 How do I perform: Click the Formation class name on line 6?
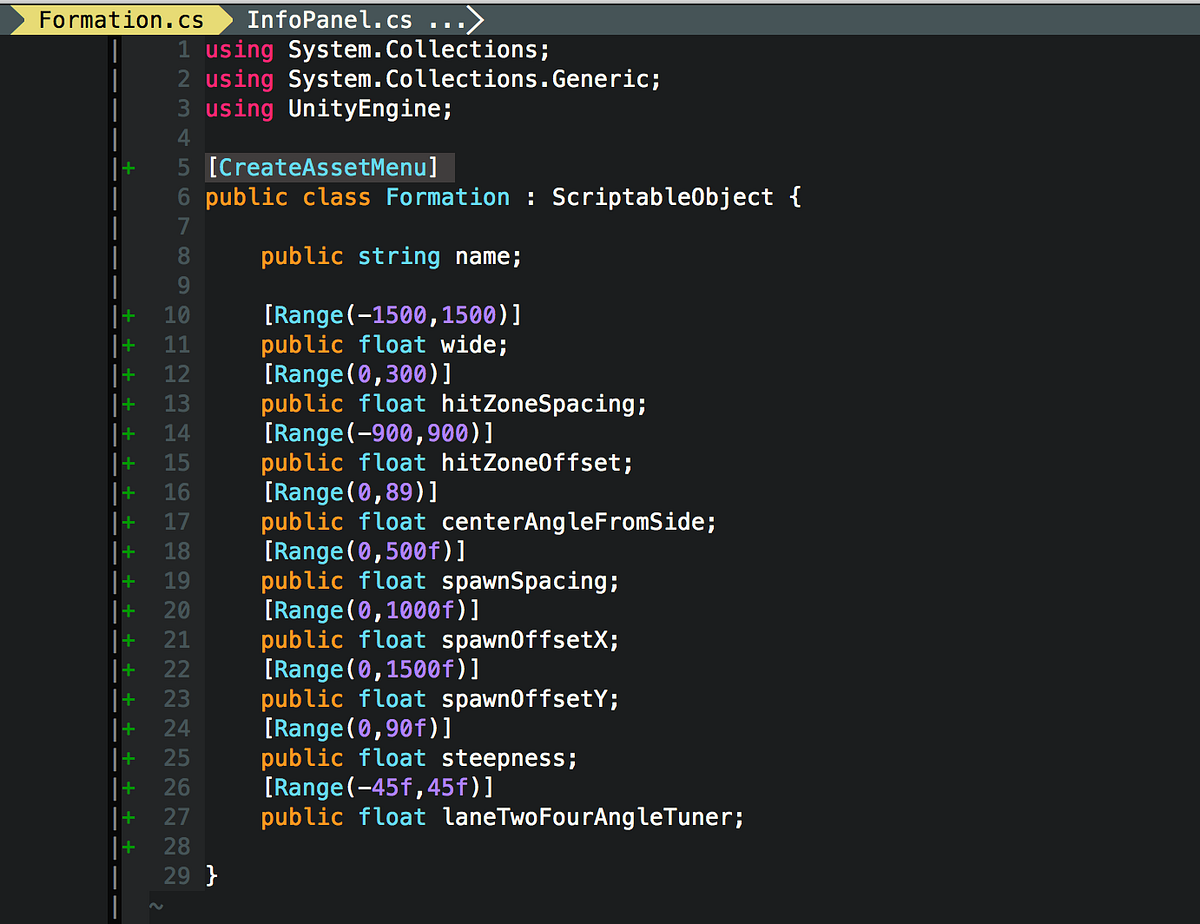point(446,197)
